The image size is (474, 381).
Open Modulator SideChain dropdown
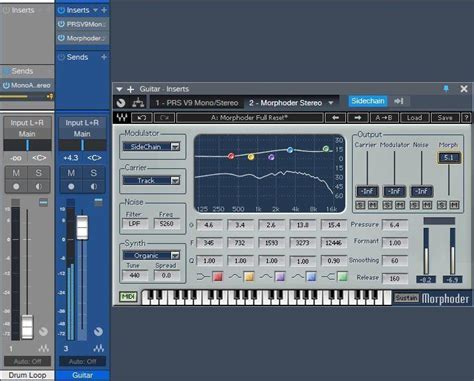pos(152,147)
